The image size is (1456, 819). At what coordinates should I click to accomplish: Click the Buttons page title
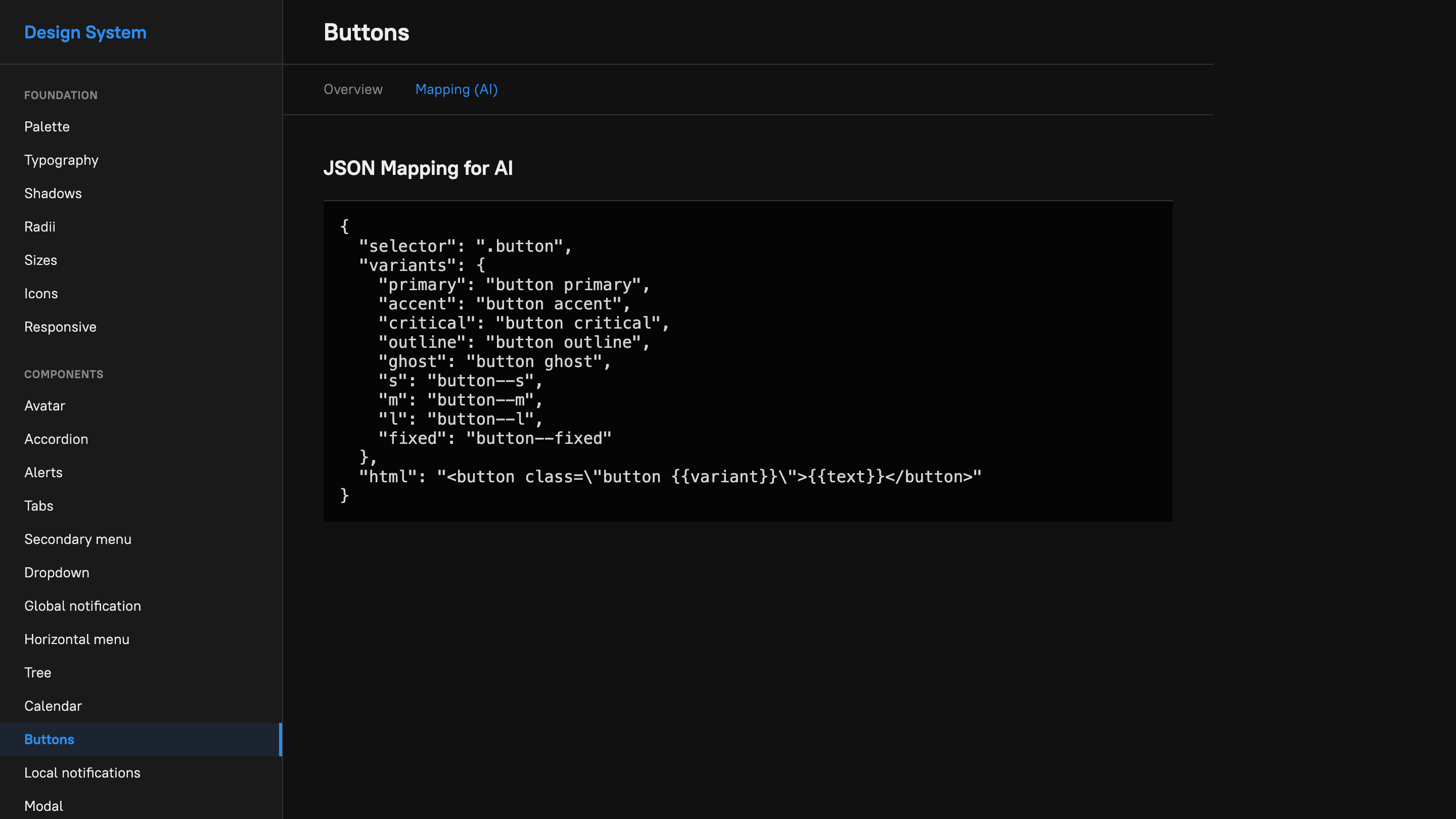coord(366,32)
